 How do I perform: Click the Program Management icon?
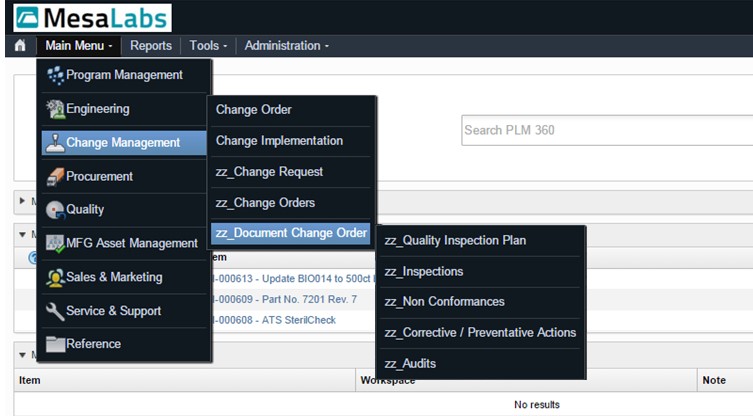tap(55, 75)
